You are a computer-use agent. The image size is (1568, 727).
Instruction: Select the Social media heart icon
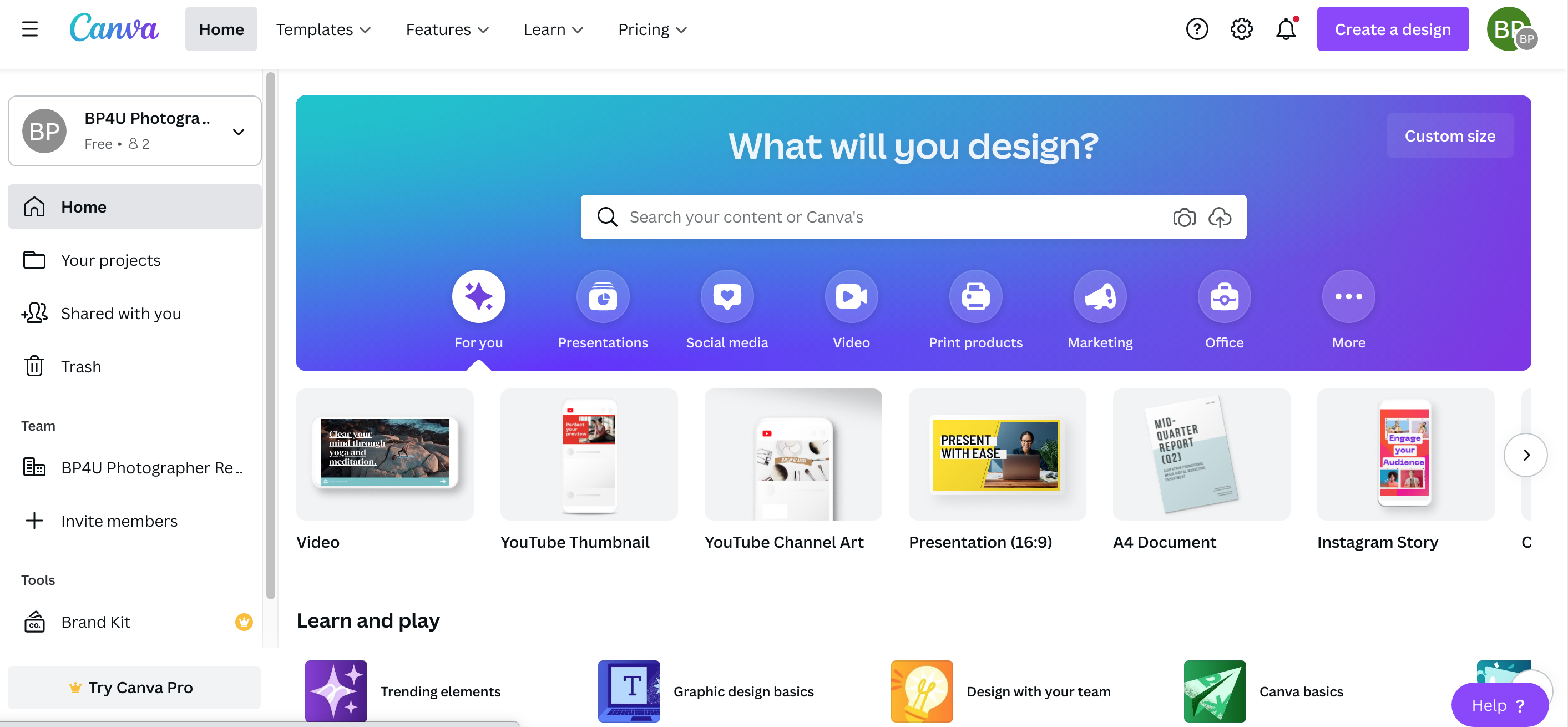727,296
